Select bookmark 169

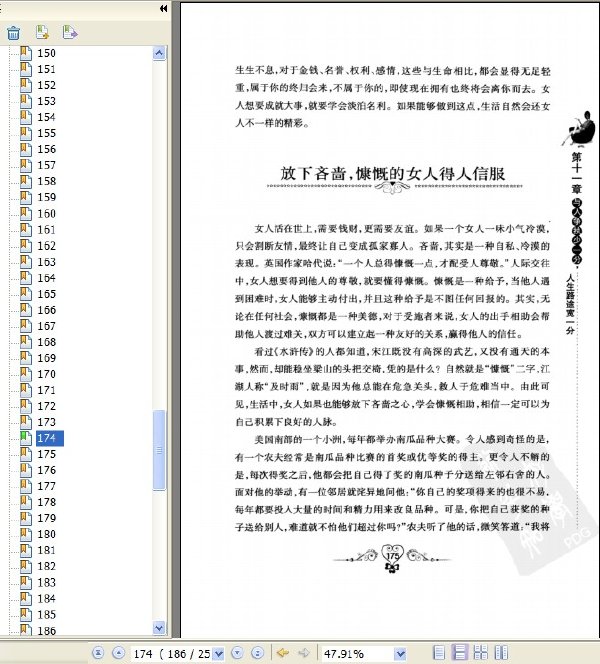pos(46,358)
